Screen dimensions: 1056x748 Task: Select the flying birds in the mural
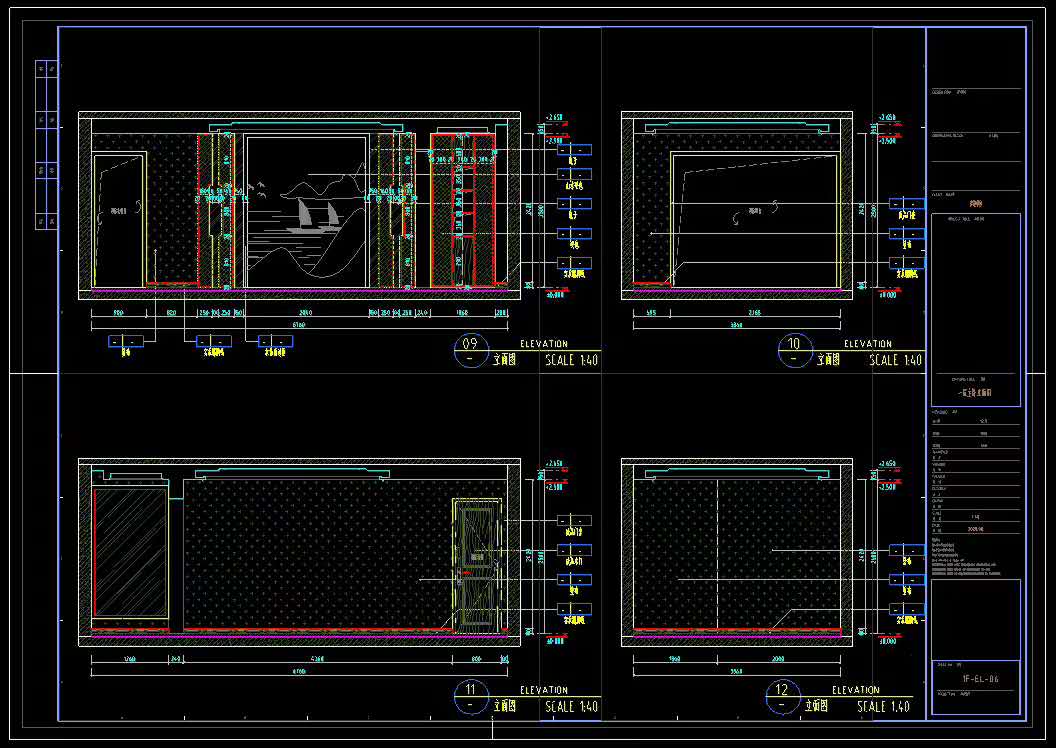(261, 185)
